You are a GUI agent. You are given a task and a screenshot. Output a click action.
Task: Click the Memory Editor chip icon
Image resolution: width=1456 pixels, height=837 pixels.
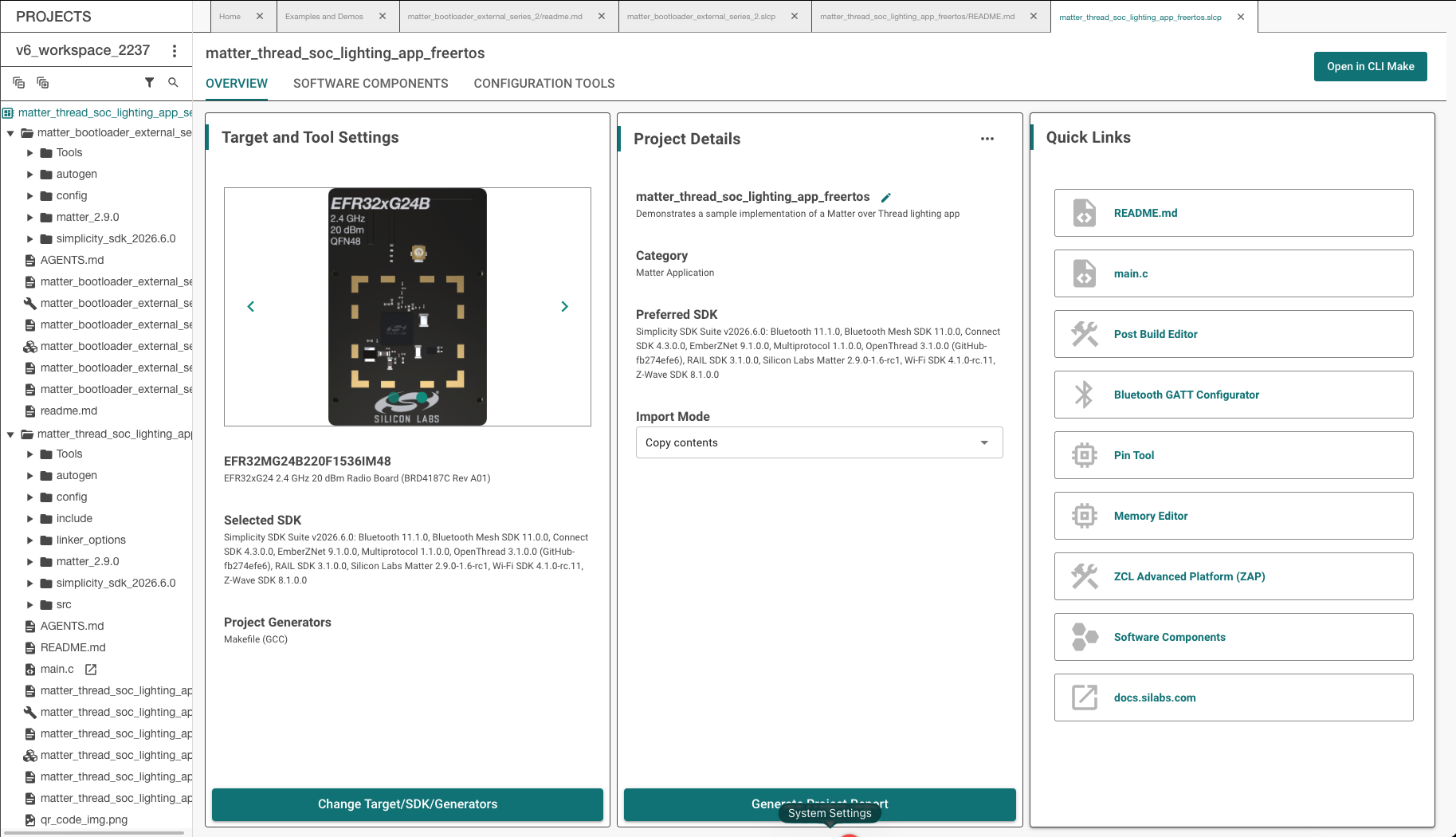pyautogui.click(x=1085, y=516)
